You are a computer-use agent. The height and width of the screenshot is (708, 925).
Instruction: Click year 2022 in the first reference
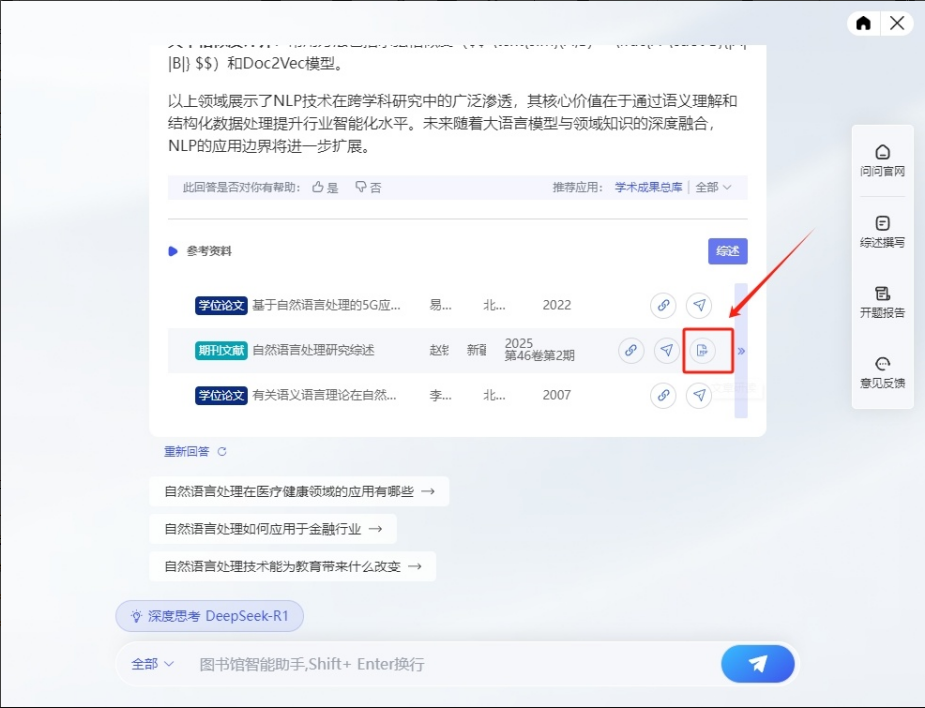tap(556, 305)
